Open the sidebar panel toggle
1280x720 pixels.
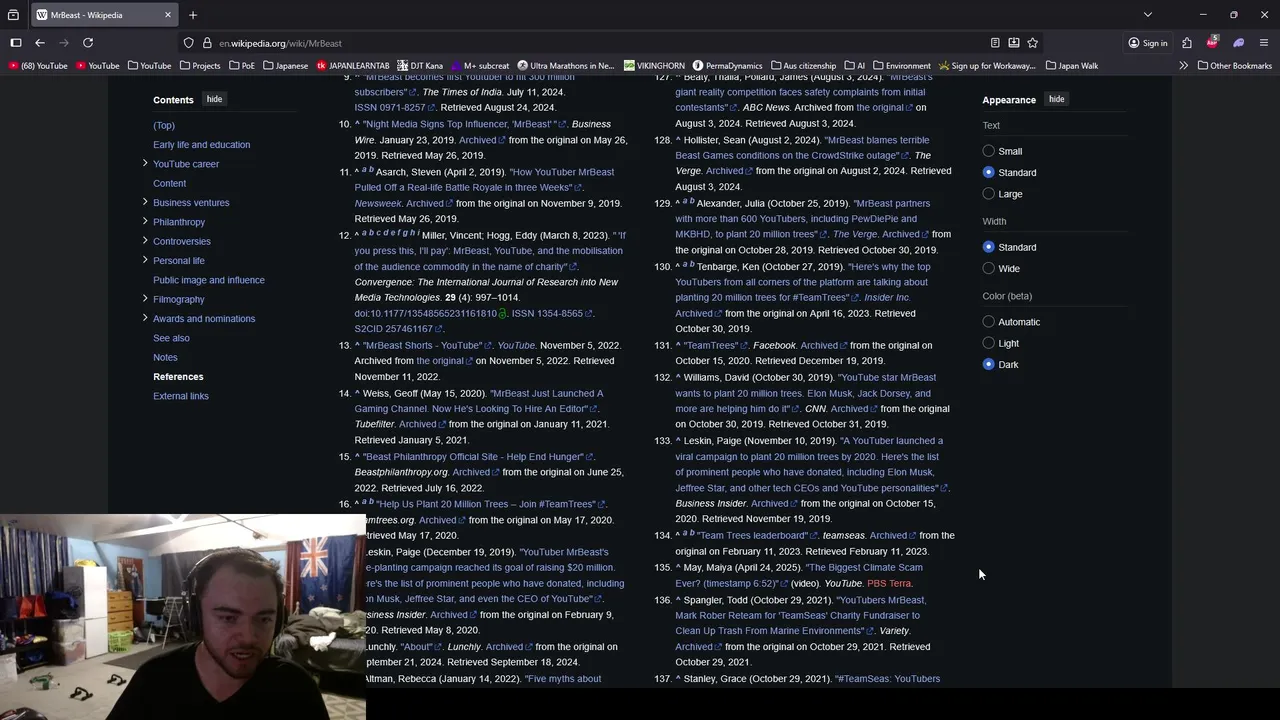click(16, 43)
